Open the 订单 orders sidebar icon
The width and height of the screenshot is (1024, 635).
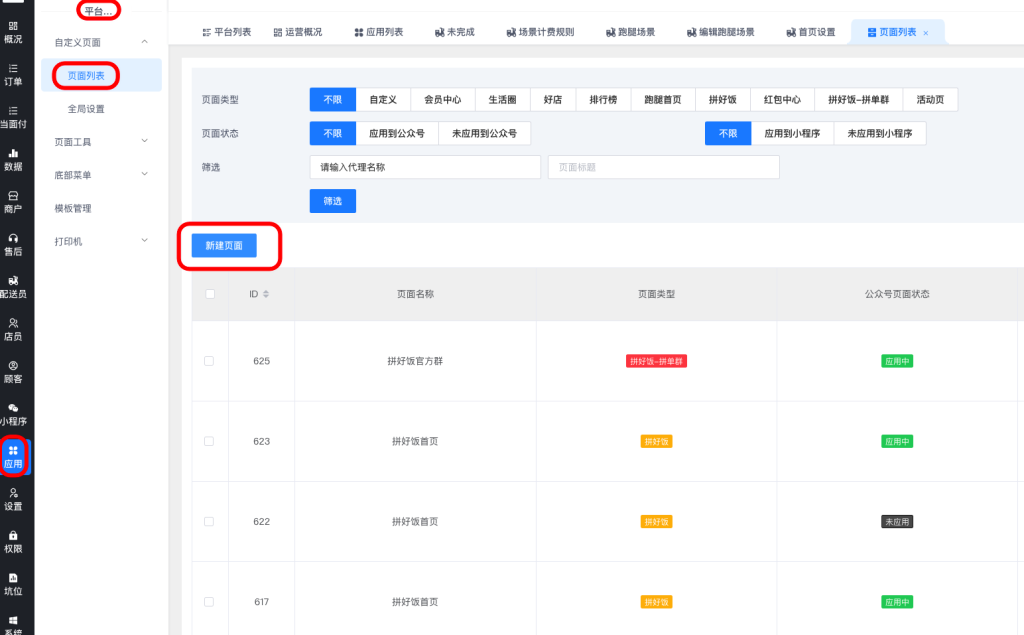[x=13, y=74]
